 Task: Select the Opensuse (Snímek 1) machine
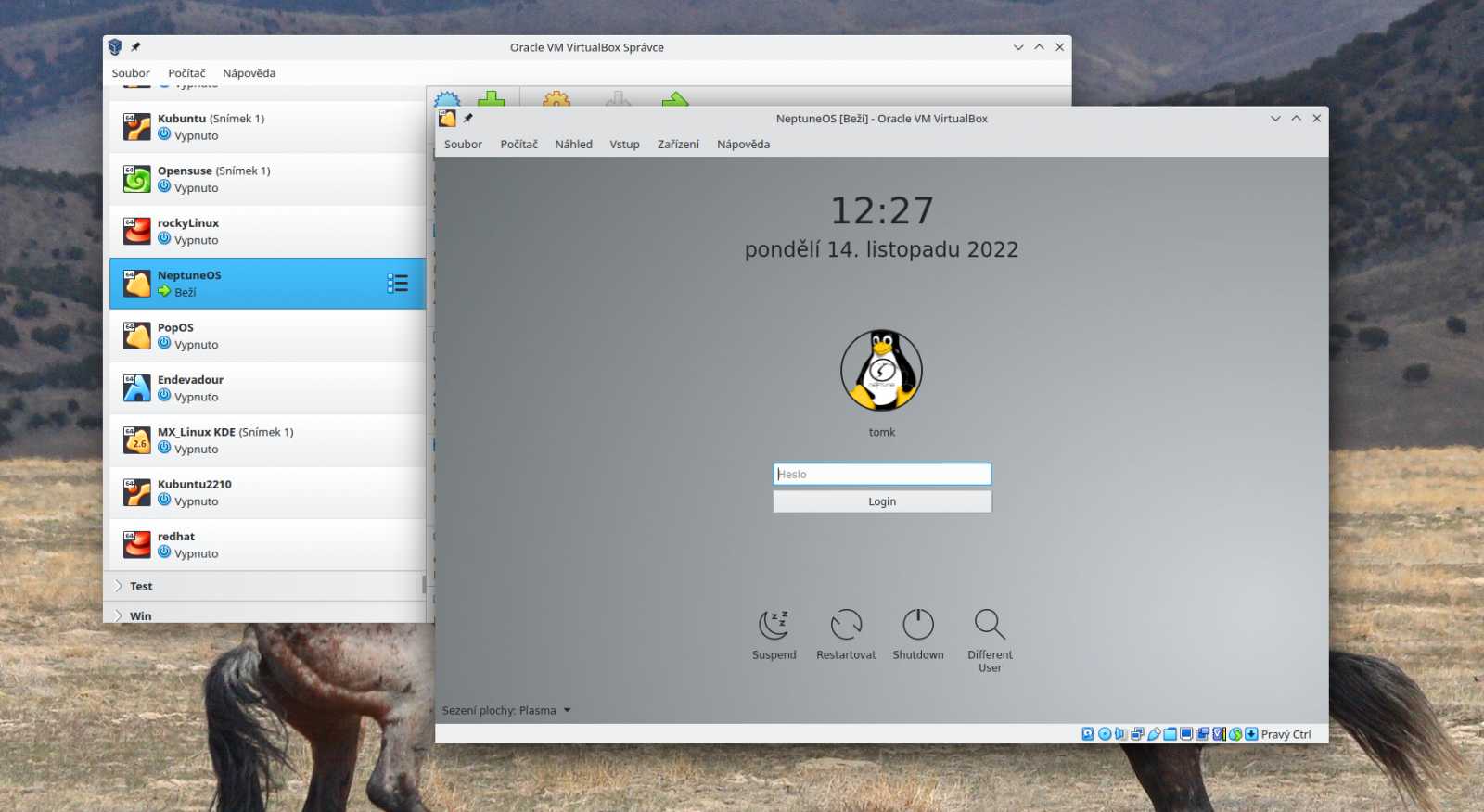tap(267, 179)
